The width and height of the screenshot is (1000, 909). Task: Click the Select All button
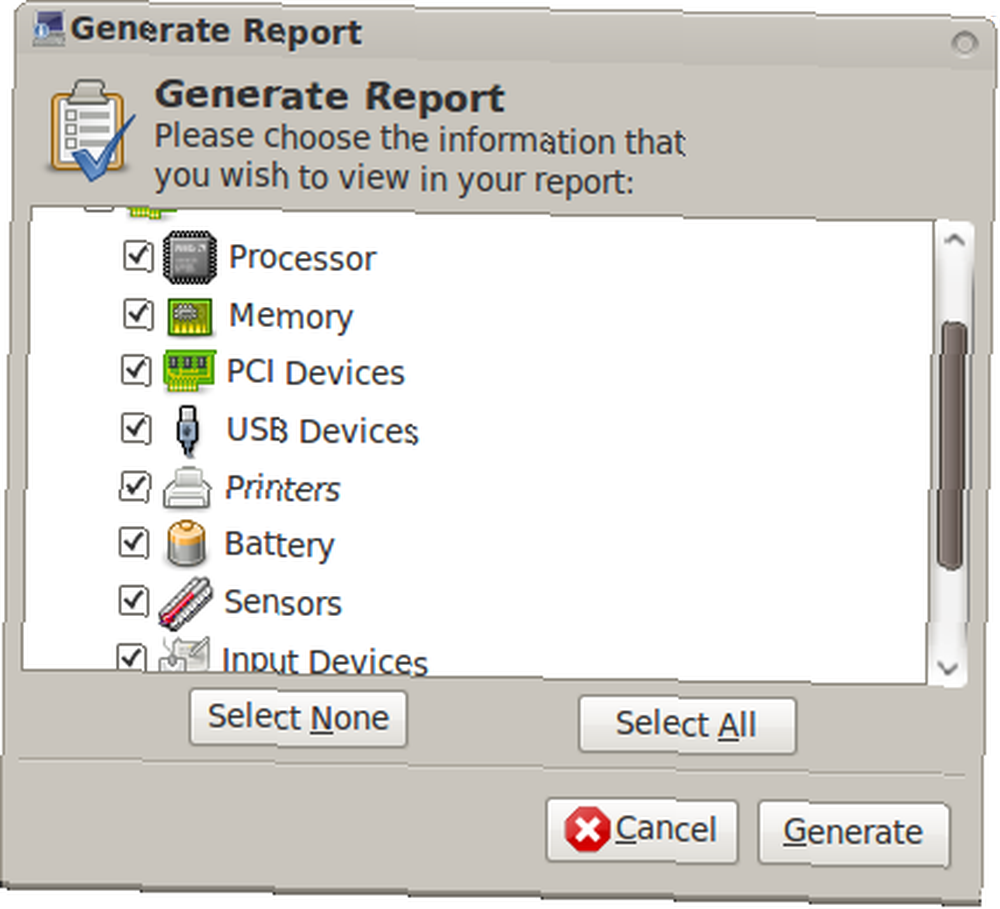687,725
